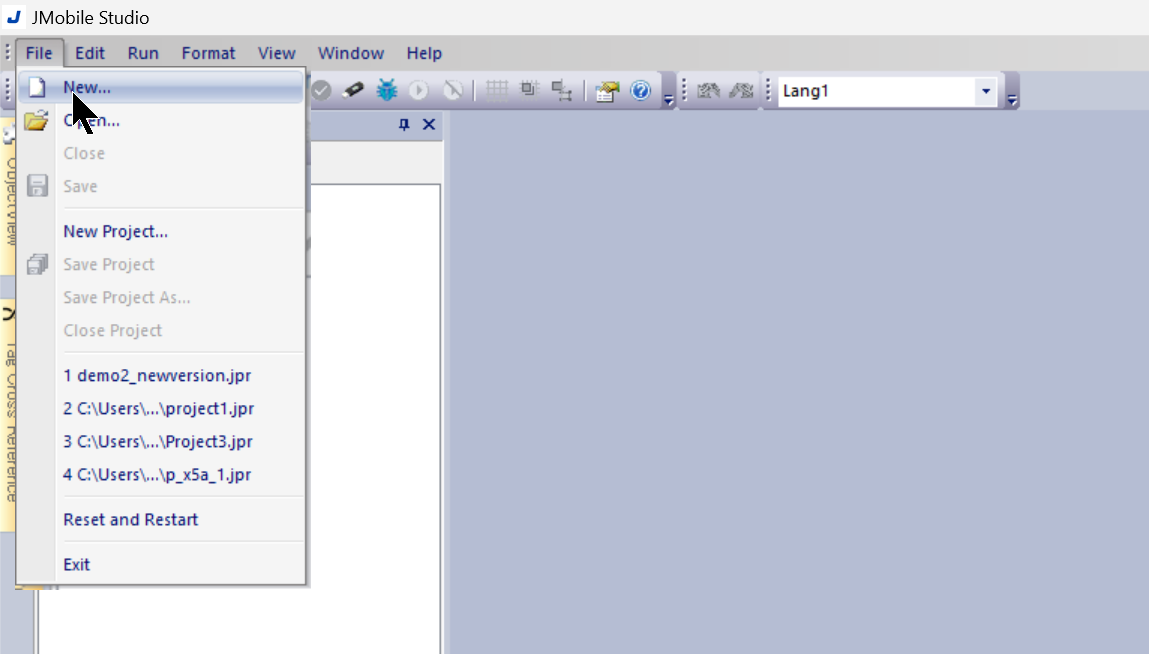Image resolution: width=1149 pixels, height=654 pixels.
Task: Open the View menu
Action: pos(276,53)
